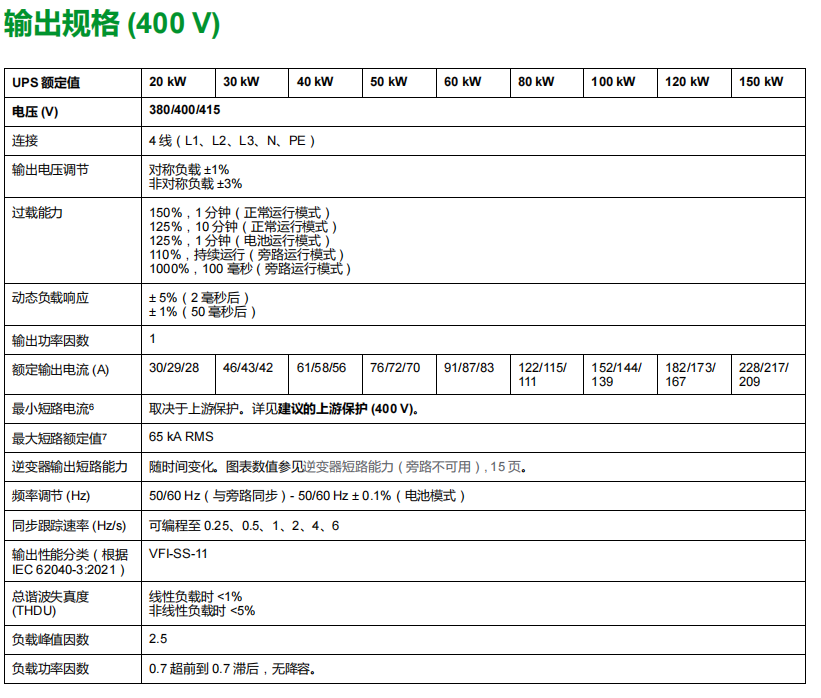Select the 30/29/28 rated current cell
Screen dimensions: 821x698
[174, 368]
